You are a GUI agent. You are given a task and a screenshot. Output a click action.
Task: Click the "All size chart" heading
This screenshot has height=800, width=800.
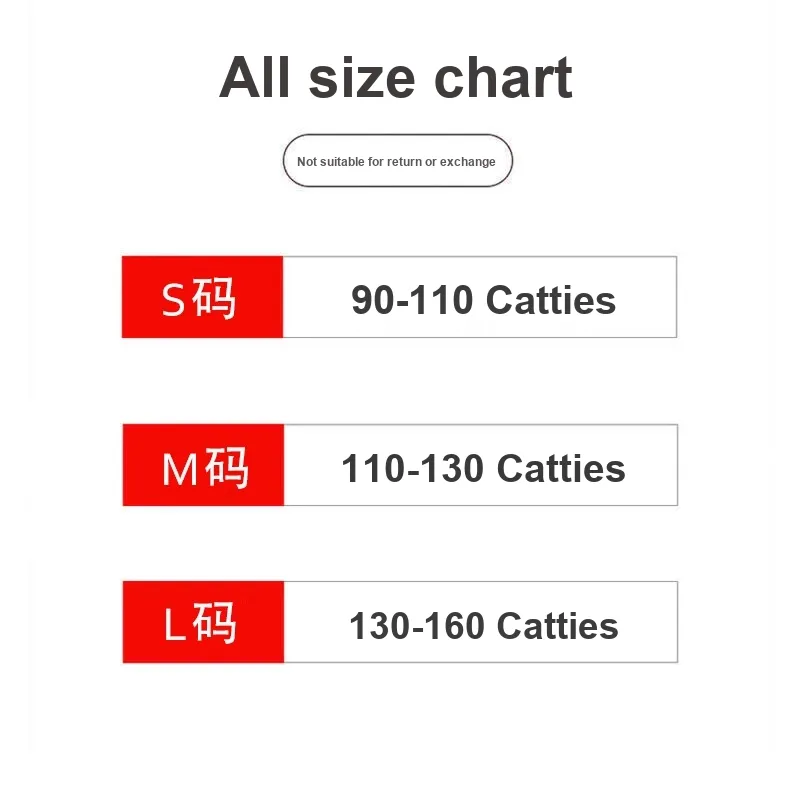pyautogui.click(x=396, y=77)
